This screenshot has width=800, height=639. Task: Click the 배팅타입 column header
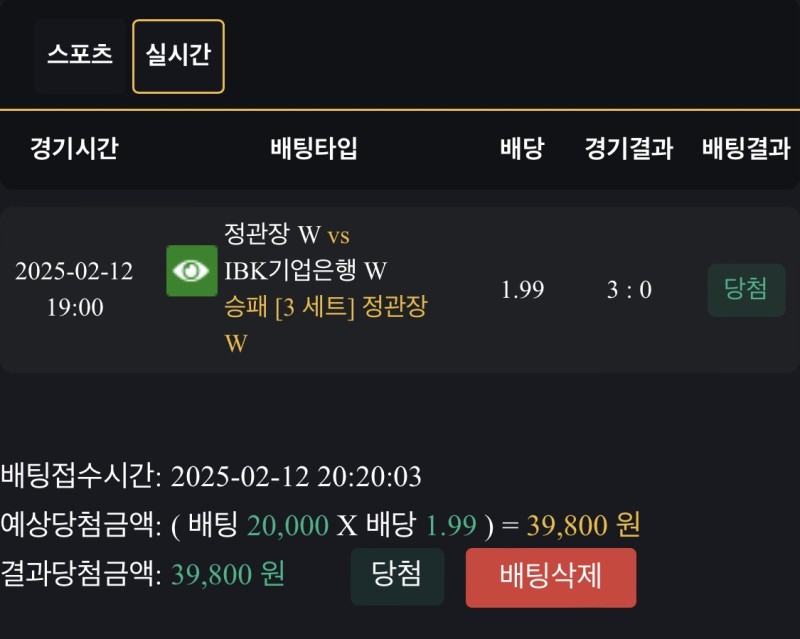[314, 150]
